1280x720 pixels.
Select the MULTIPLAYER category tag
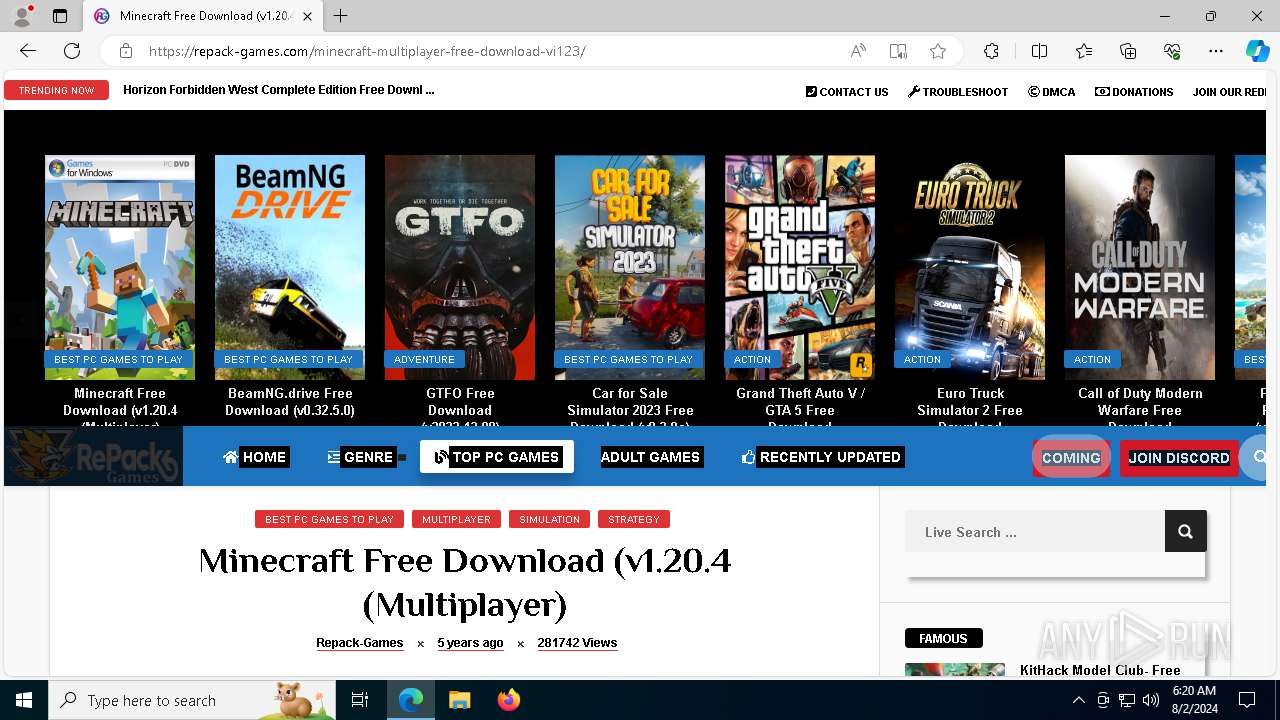(x=456, y=519)
